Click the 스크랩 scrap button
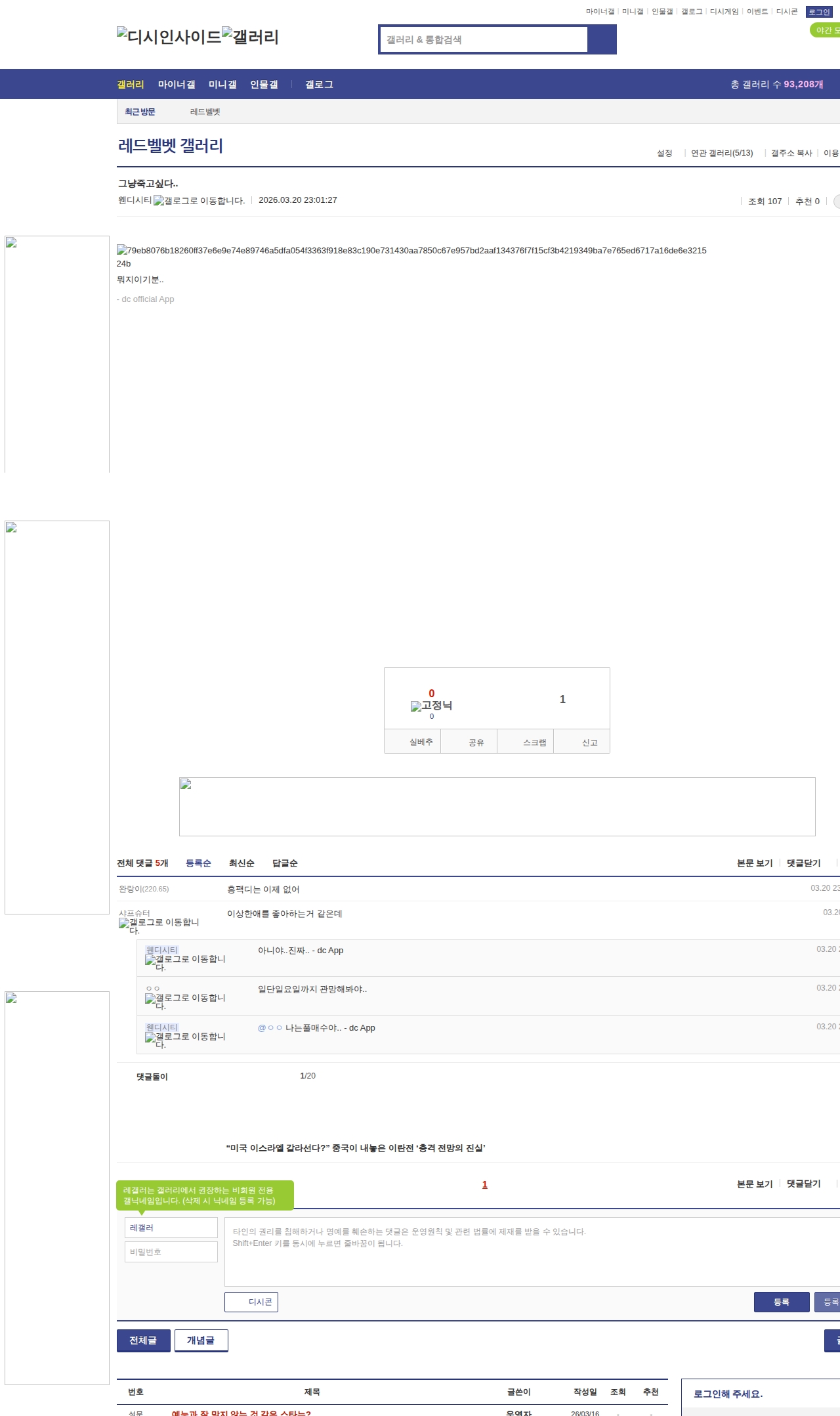 pos(526,742)
